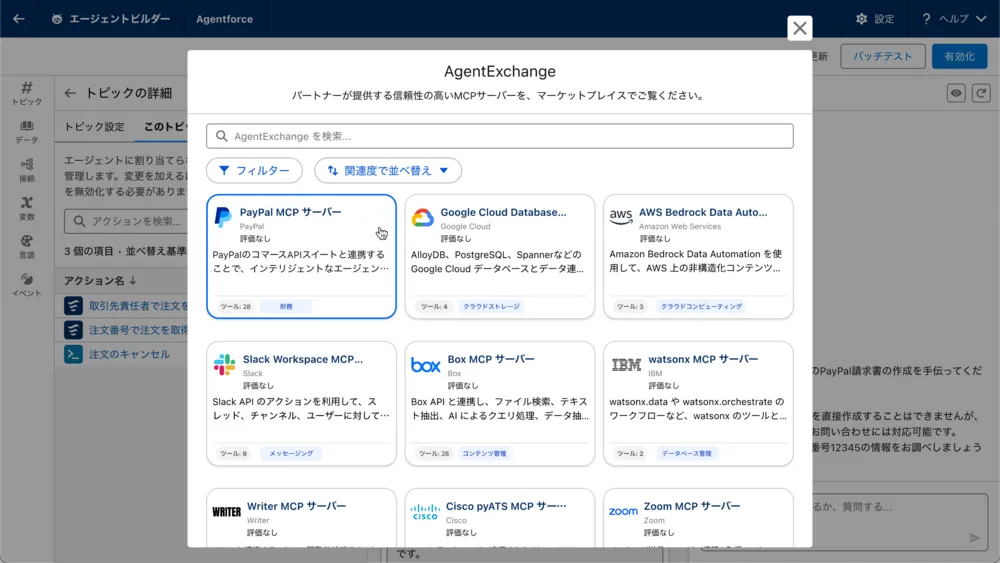Switch to the トピック設定 tab
This screenshot has width=1000, height=563.
pyautogui.click(x=94, y=126)
